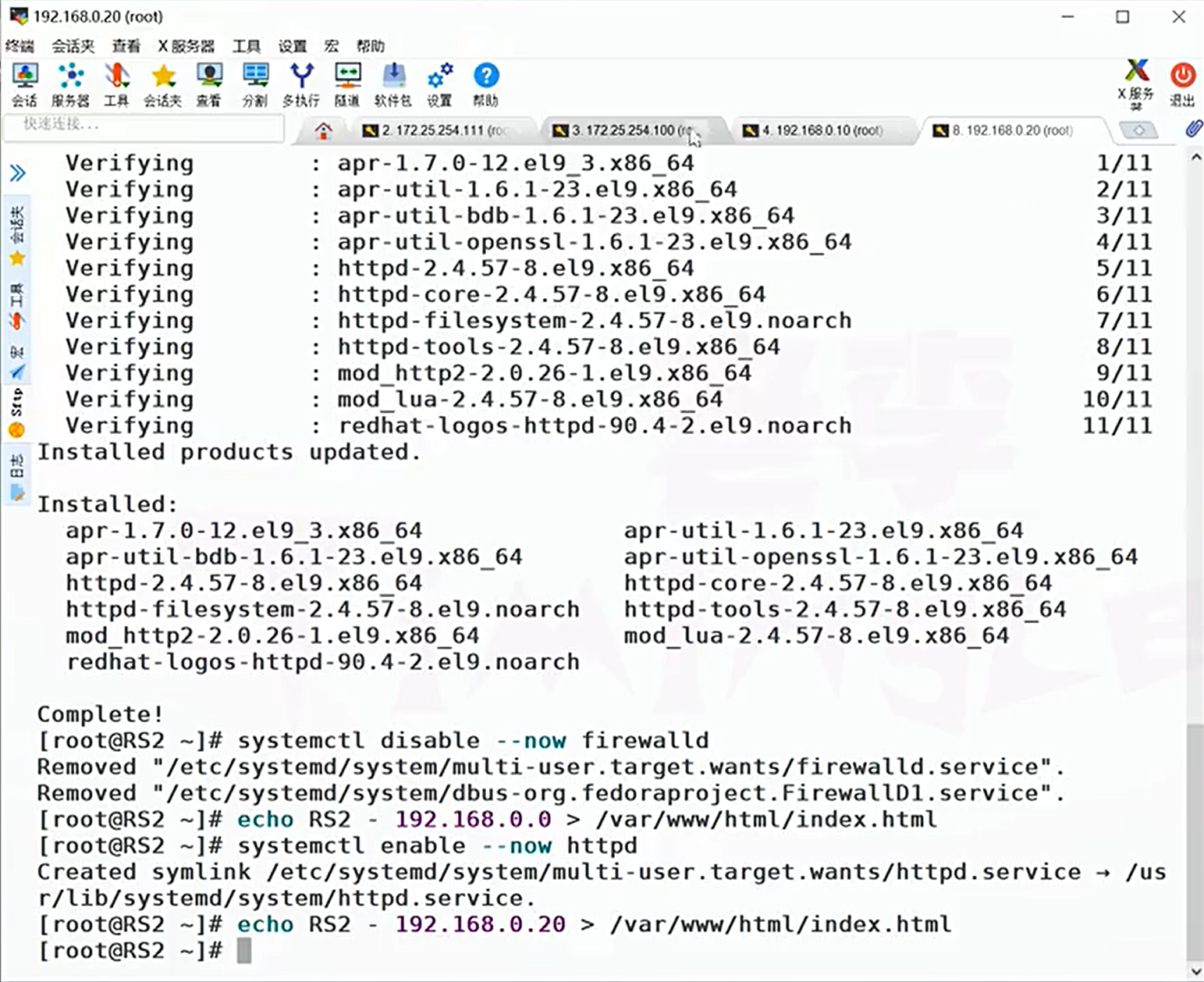Screen dimensions: 1204x982
Task: Click the new tab button after last tab
Action: point(1139,130)
